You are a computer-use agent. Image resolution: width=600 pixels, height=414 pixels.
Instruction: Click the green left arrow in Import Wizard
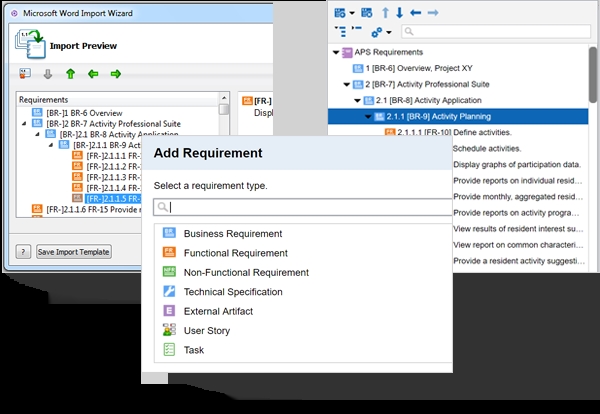93,74
